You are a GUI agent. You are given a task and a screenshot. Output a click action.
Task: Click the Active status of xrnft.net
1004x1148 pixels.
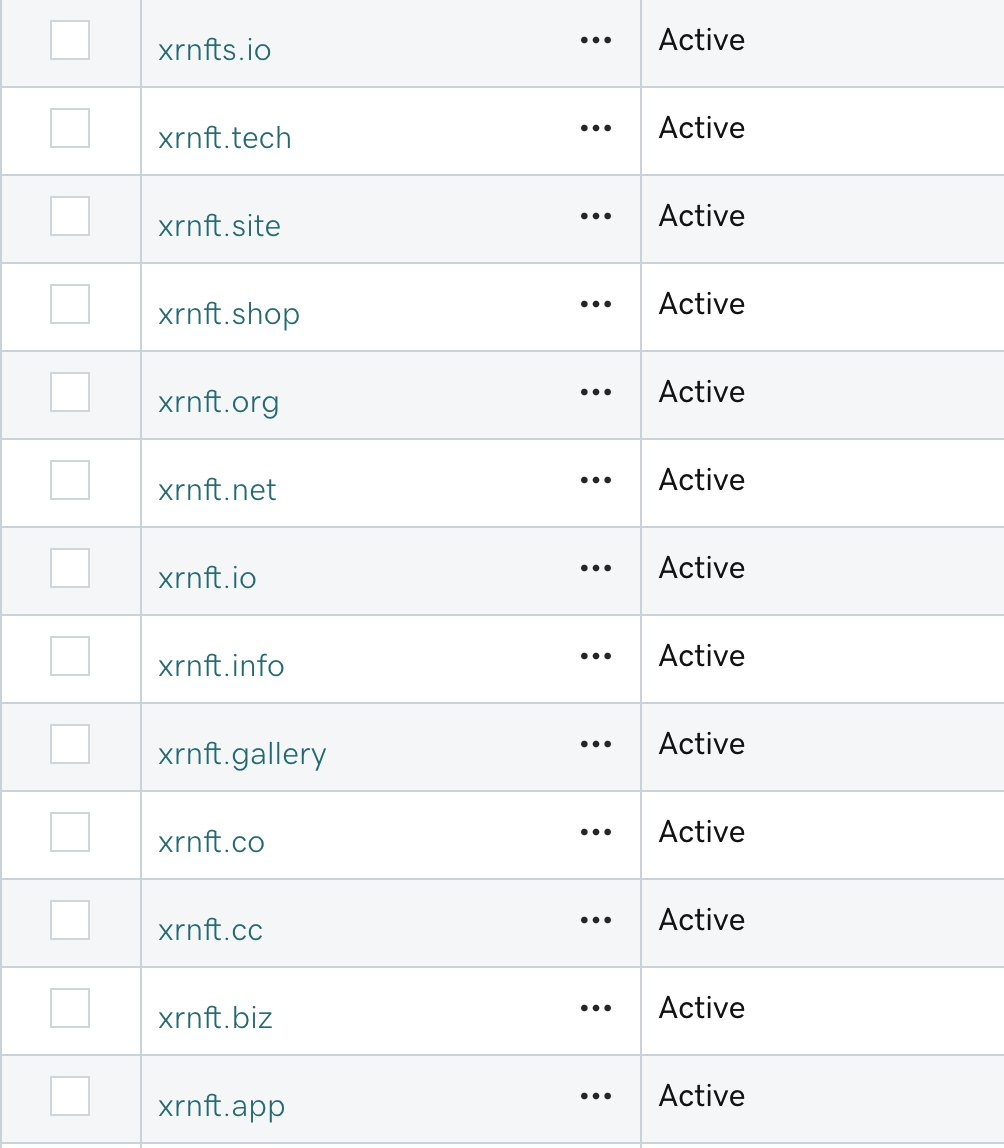coord(702,480)
